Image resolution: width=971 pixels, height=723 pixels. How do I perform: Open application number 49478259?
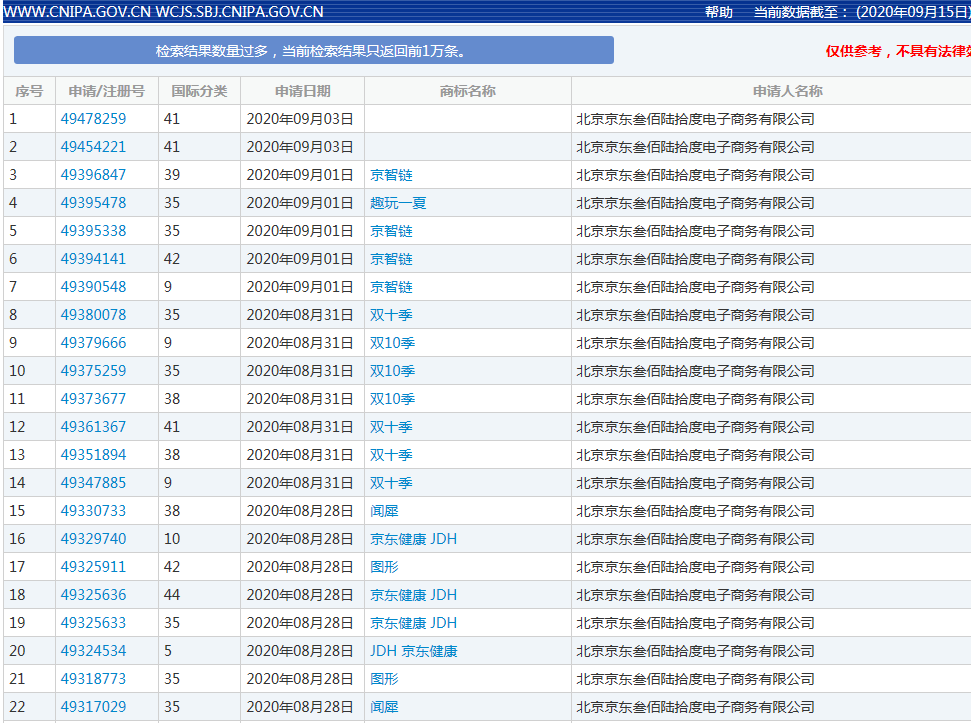tap(94, 119)
